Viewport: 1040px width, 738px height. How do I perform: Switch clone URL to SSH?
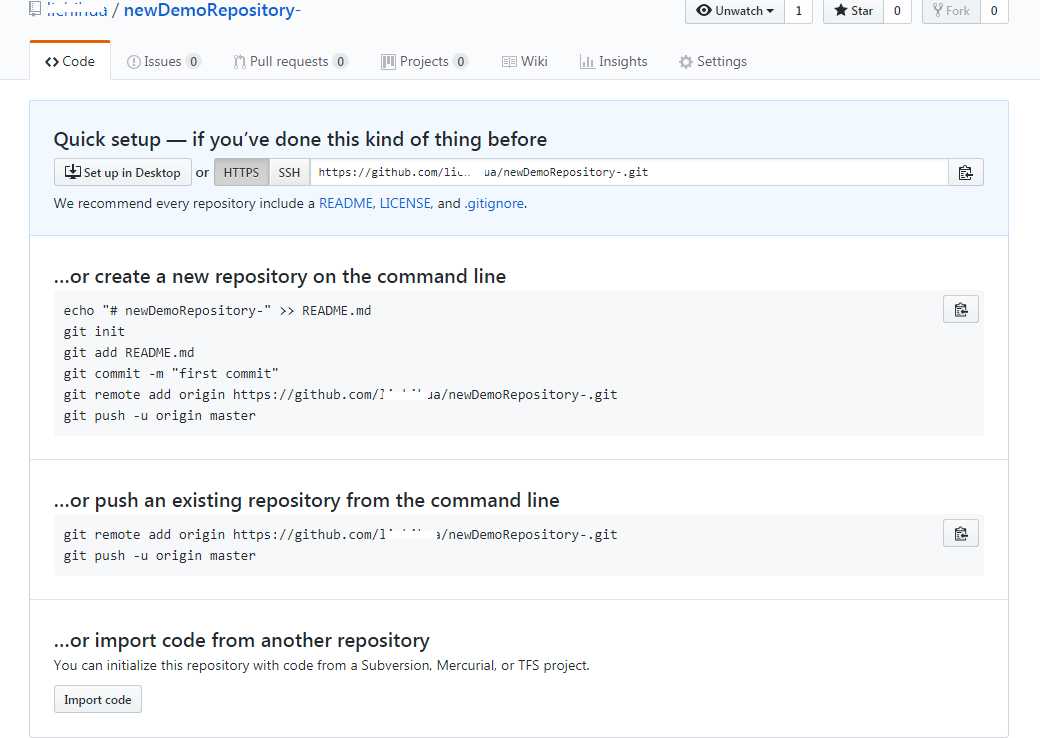point(289,172)
